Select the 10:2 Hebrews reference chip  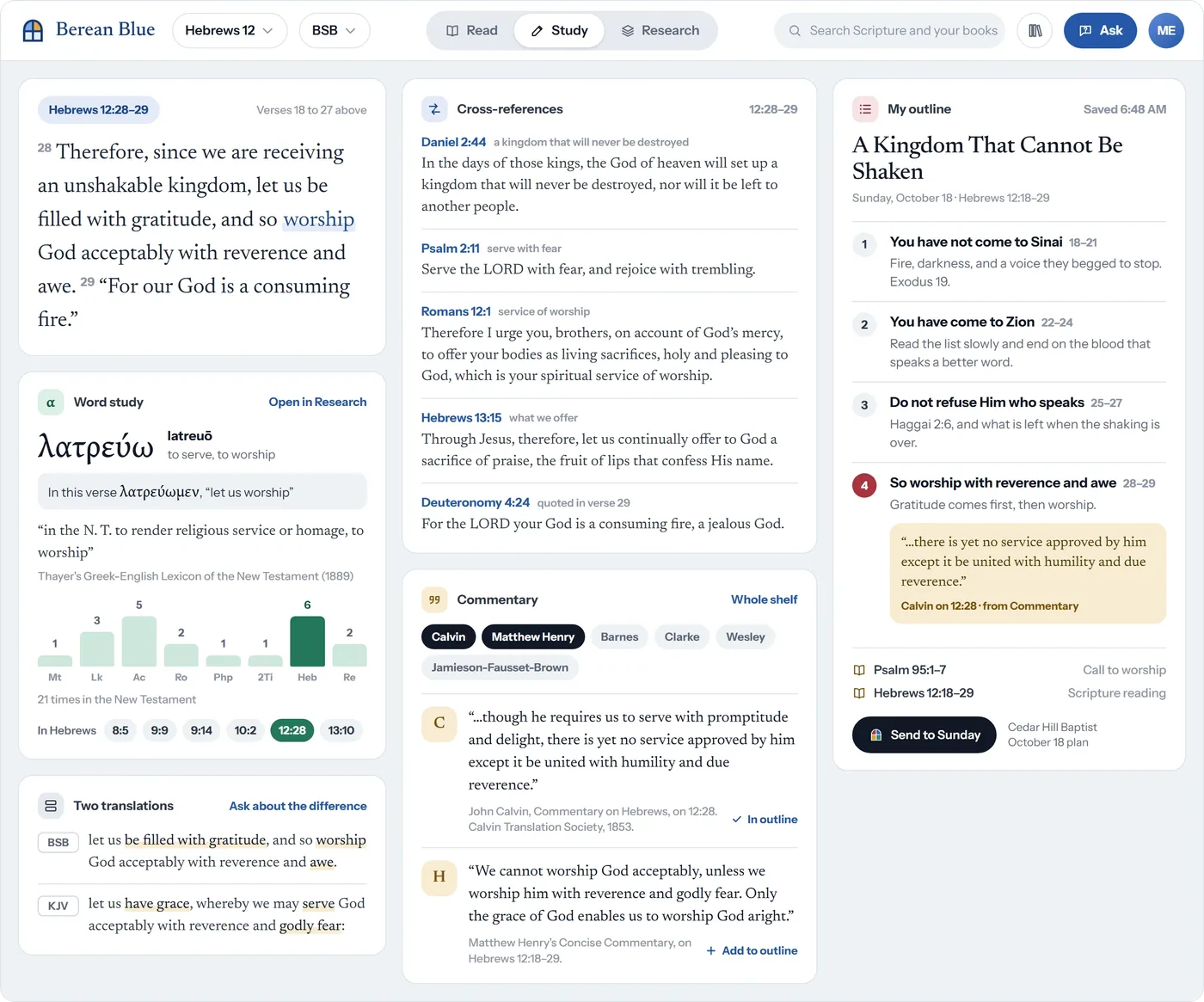(245, 730)
